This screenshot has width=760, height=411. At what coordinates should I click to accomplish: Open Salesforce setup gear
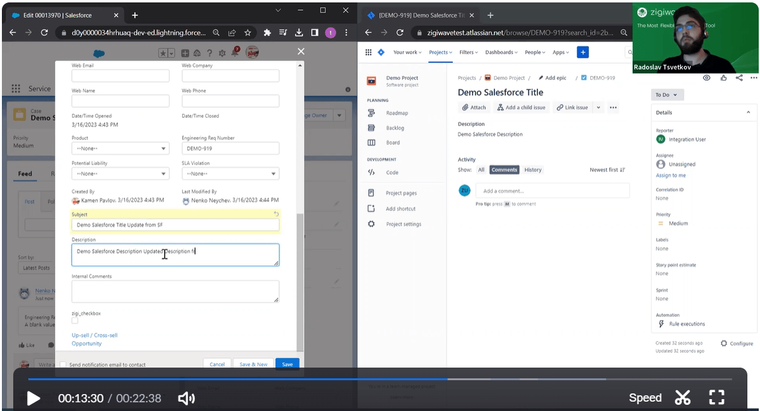pyautogui.click(x=222, y=53)
